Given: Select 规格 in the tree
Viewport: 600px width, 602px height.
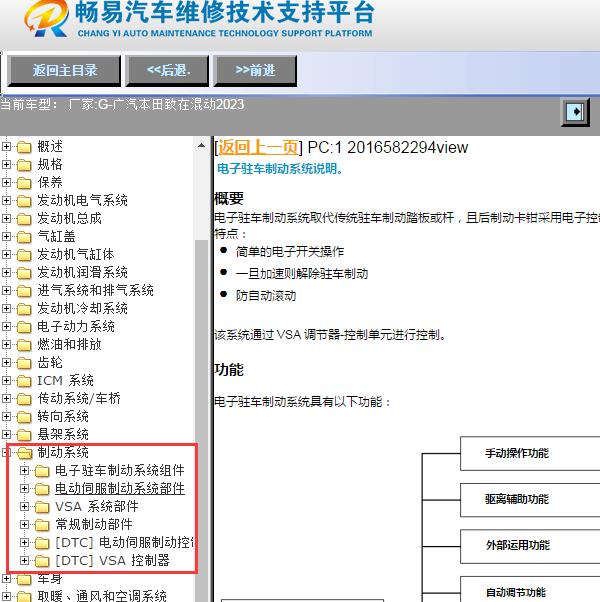Looking at the screenshot, I should (50, 164).
